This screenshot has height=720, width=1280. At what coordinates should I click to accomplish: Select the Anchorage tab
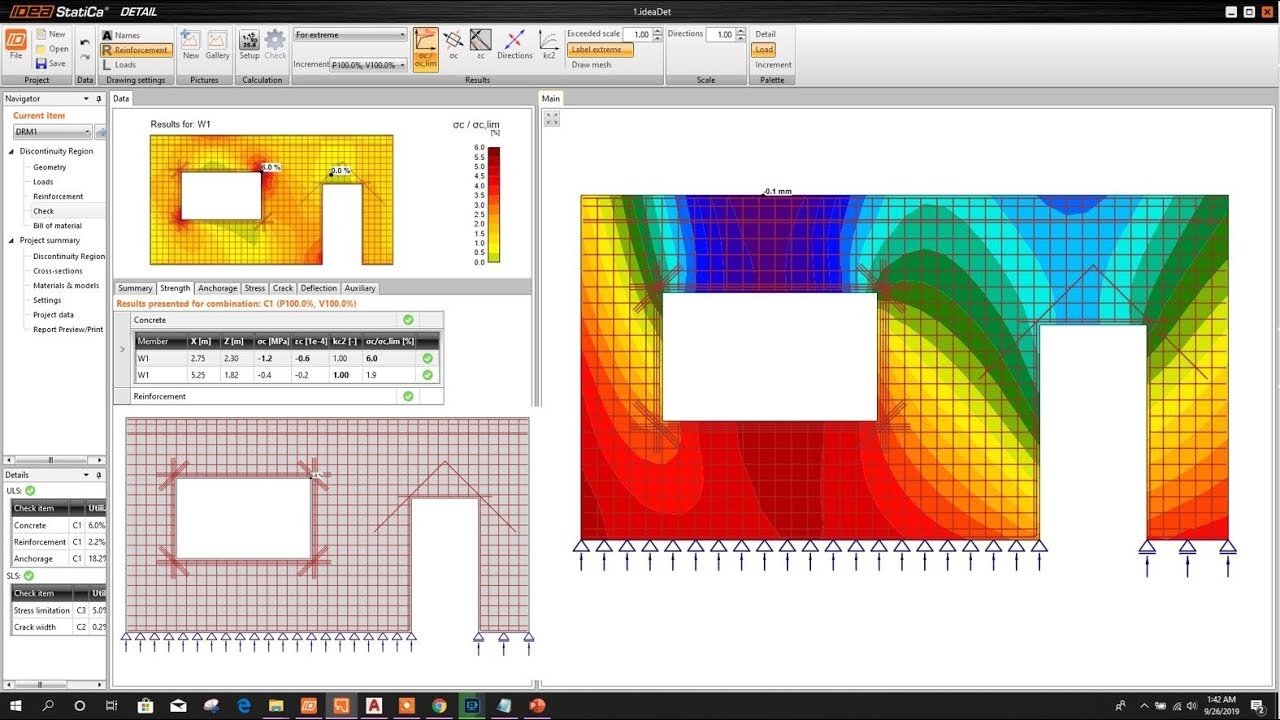click(x=217, y=288)
